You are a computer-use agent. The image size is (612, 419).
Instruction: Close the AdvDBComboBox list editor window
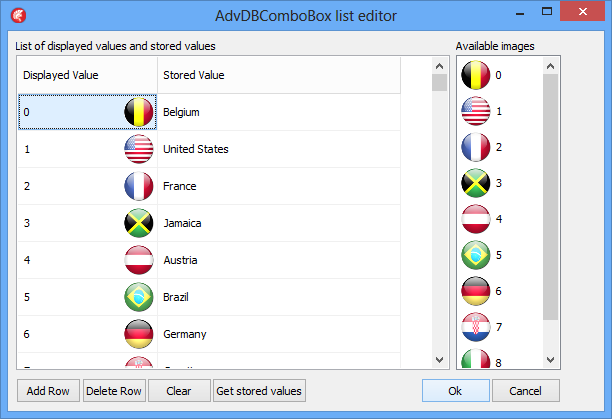click(x=582, y=12)
